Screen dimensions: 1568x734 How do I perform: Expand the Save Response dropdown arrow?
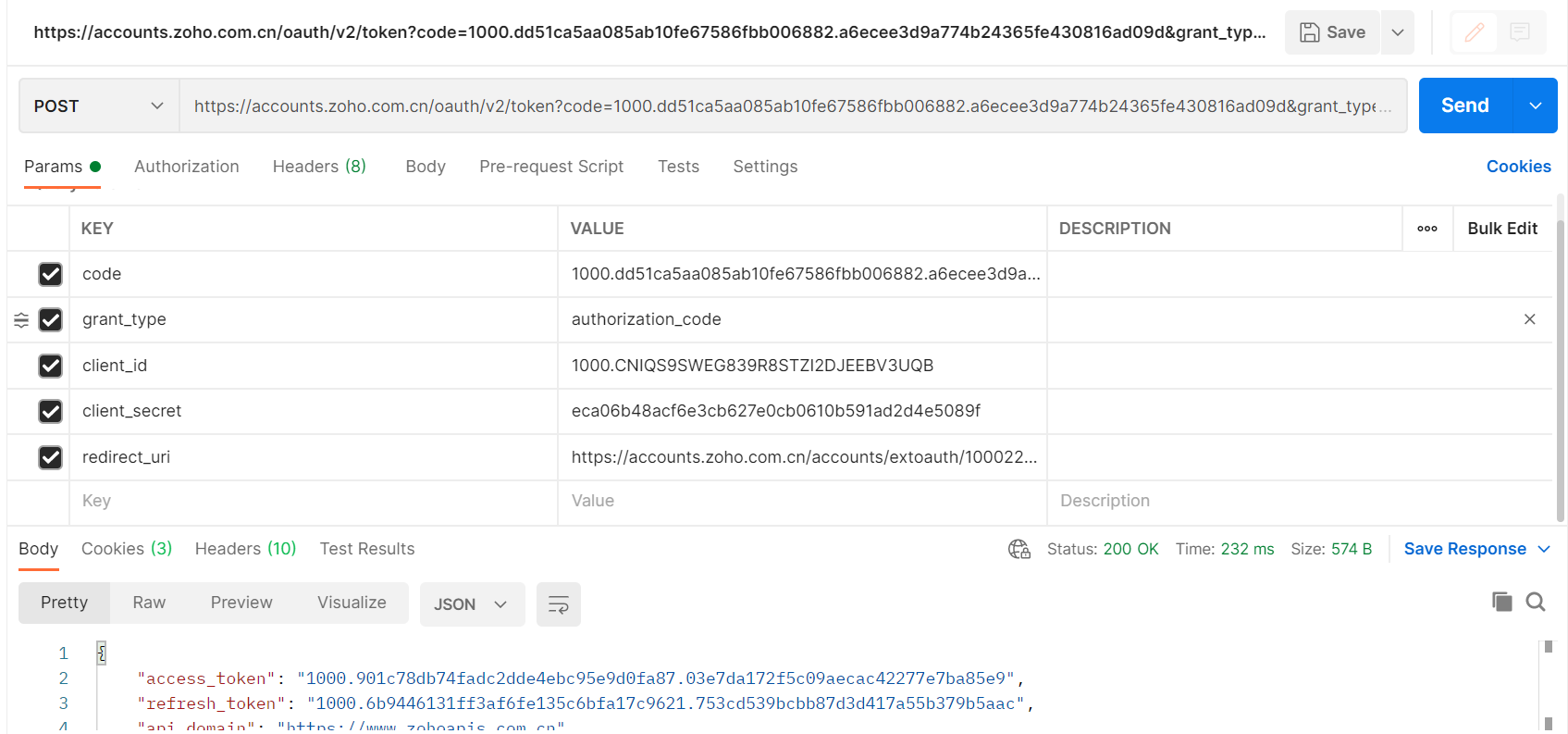[1544, 549]
